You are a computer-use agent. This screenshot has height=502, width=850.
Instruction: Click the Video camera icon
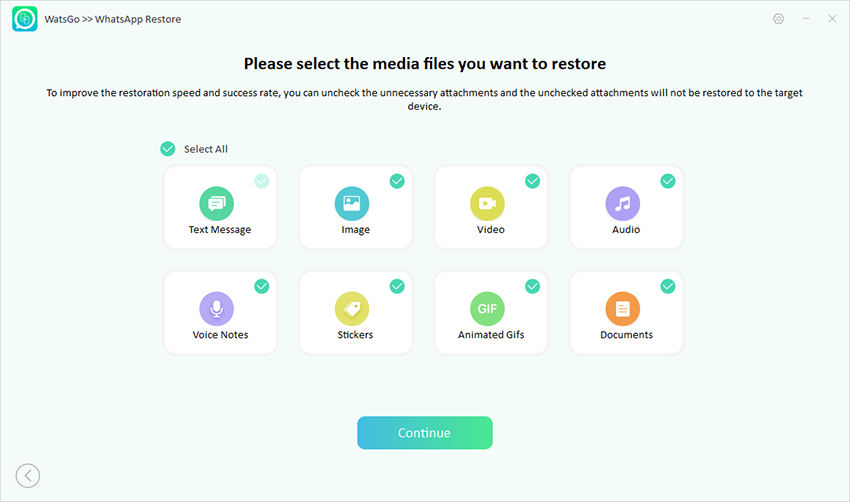487,204
